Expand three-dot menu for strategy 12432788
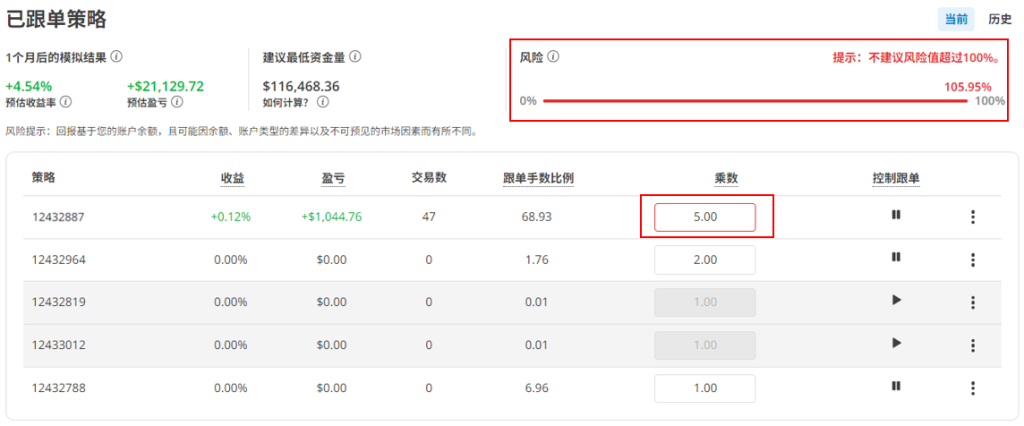Viewport: 1024px width, 426px height. 973,388
